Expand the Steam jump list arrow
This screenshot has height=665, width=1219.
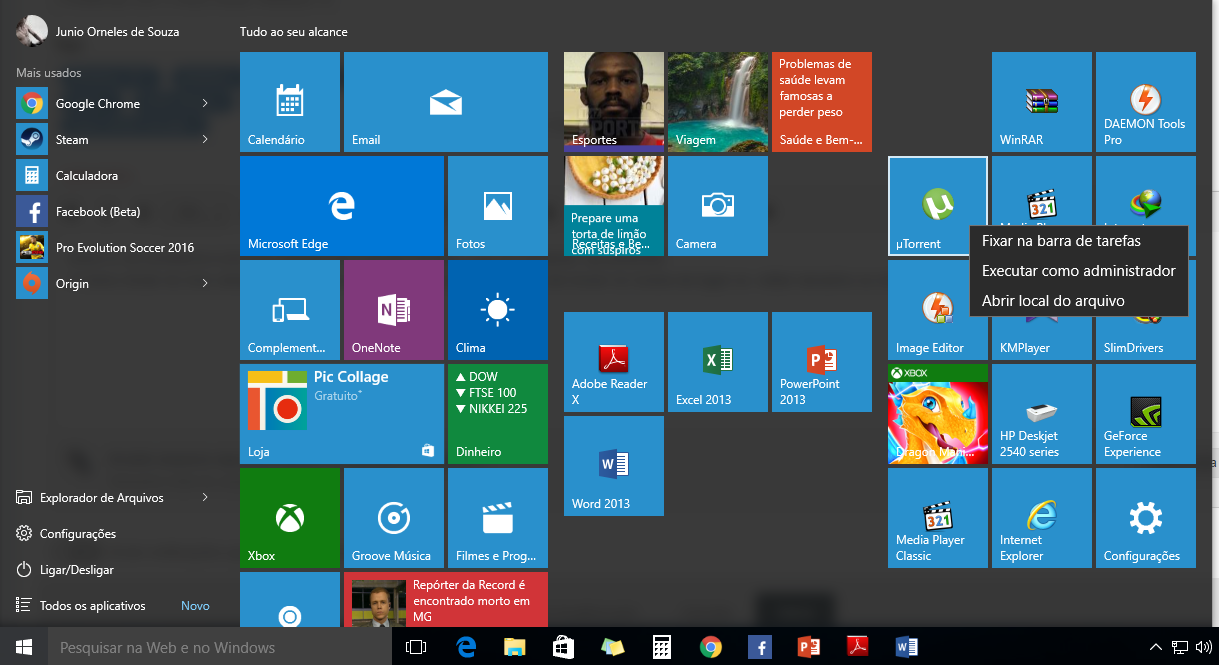tap(205, 139)
